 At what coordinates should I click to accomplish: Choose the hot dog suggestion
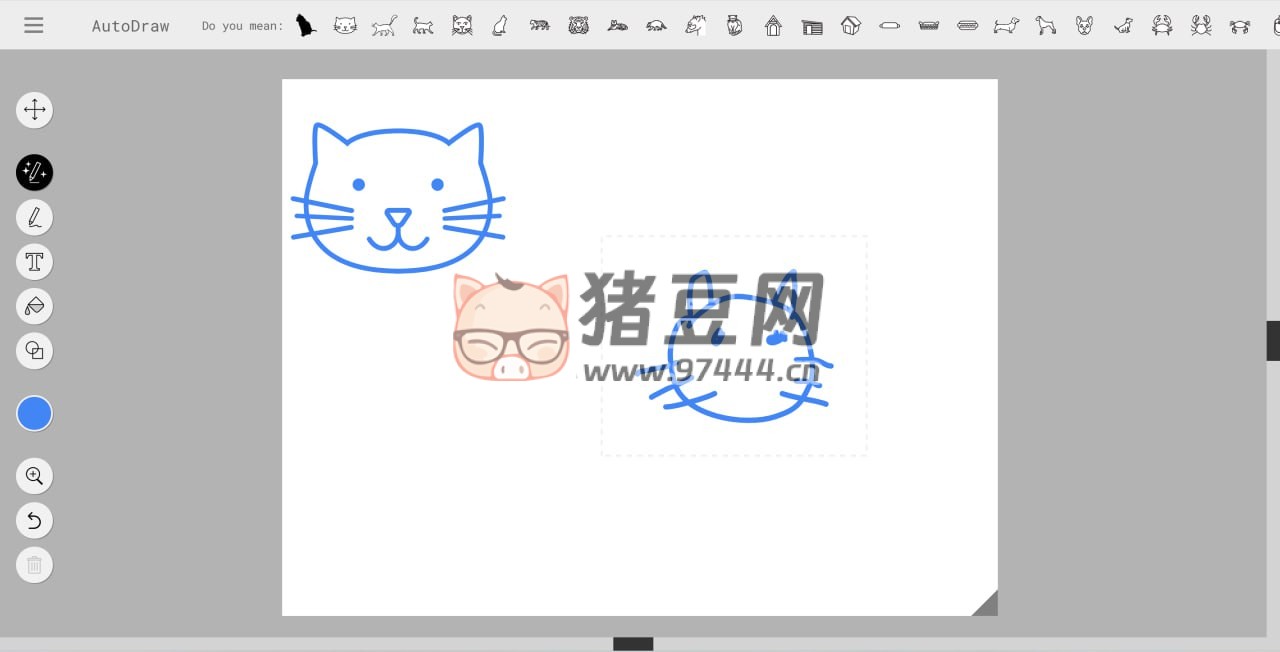968,25
